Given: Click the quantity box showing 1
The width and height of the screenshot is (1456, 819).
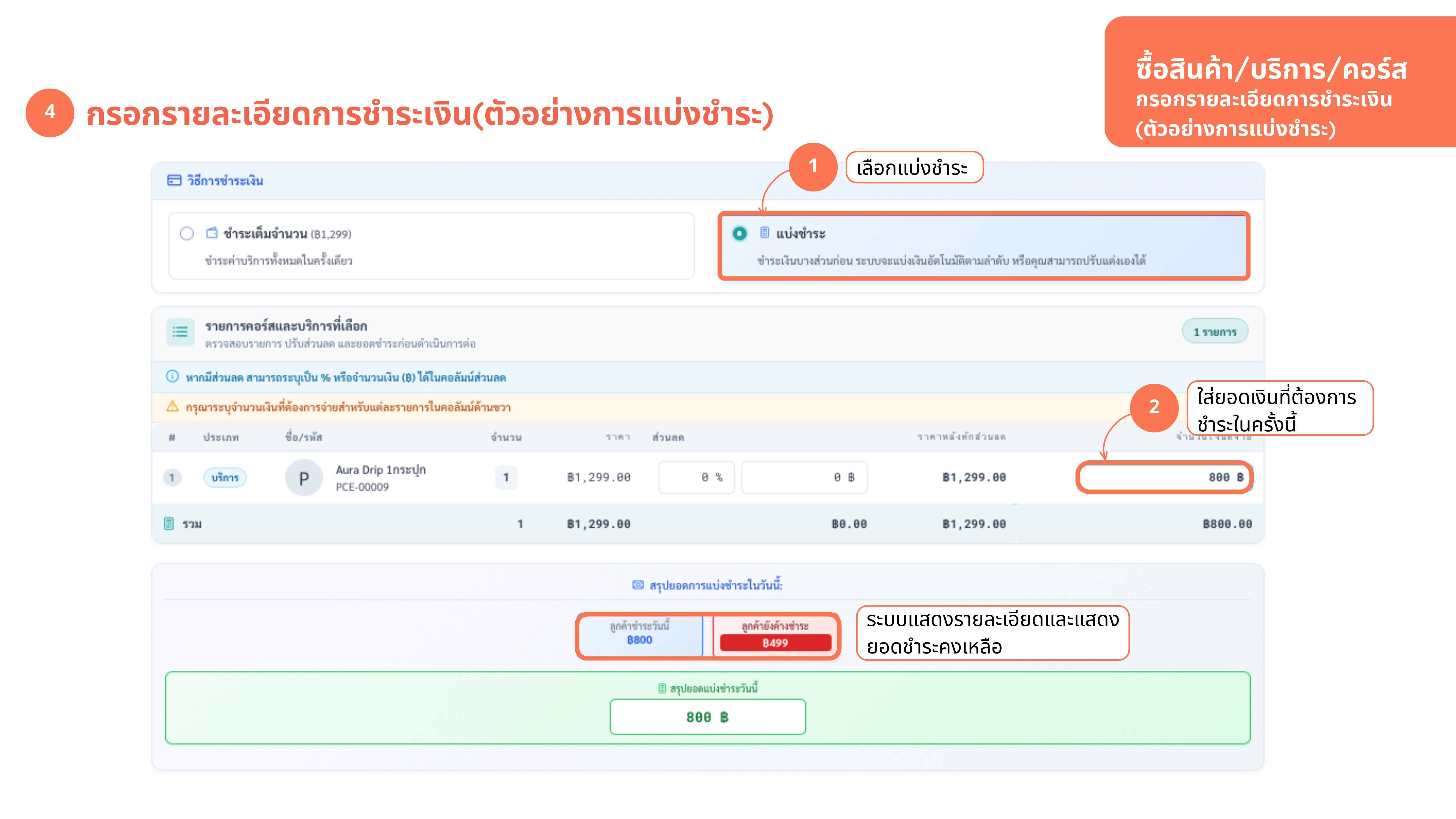Looking at the screenshot, I should click(506, 478).
